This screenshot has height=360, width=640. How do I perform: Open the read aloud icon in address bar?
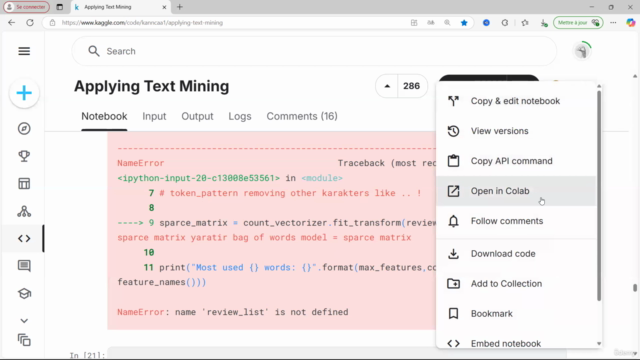431,23
